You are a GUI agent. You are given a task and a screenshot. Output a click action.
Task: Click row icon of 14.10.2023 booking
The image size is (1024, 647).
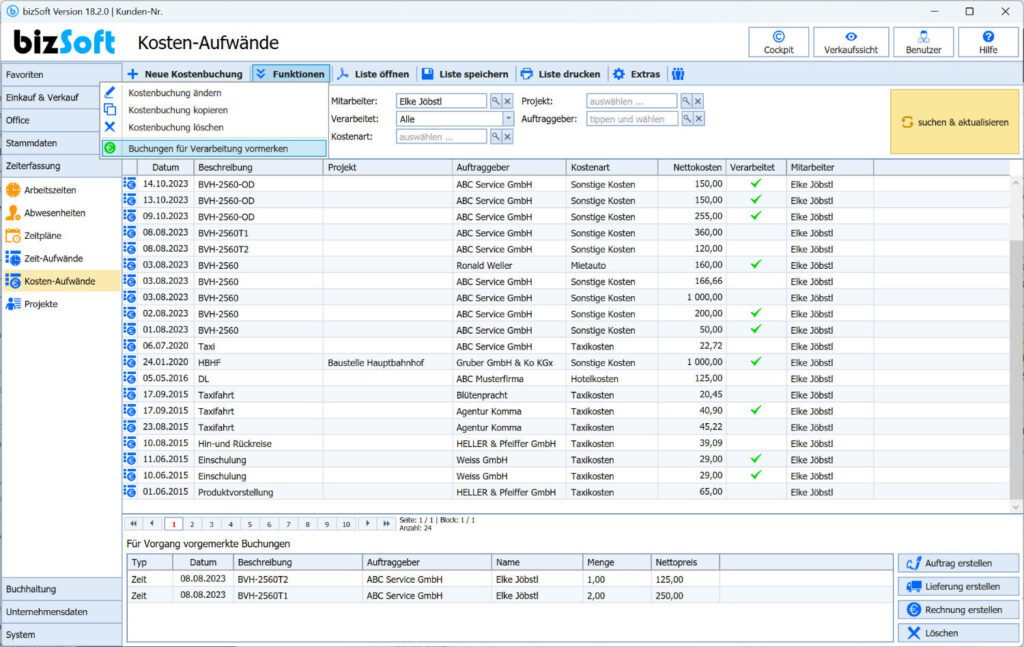130,184
